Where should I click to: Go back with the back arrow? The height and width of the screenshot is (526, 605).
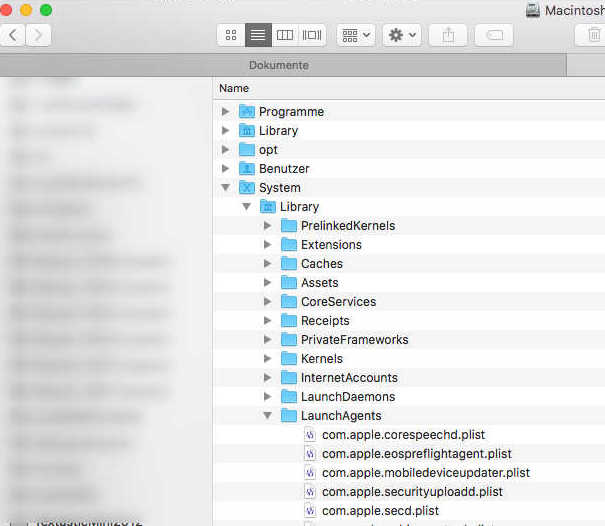(13, 35)
